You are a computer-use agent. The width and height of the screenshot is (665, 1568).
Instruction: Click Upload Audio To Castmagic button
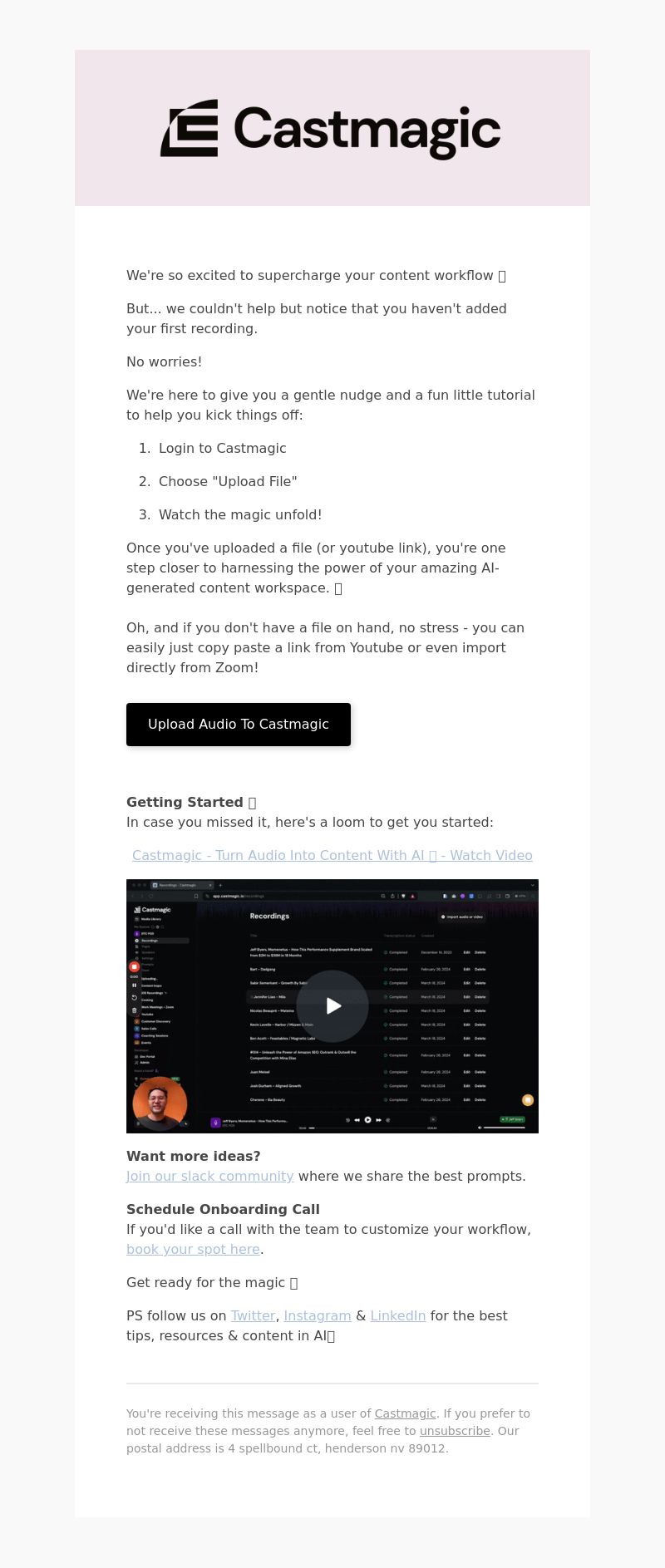(x=239, y=725)
